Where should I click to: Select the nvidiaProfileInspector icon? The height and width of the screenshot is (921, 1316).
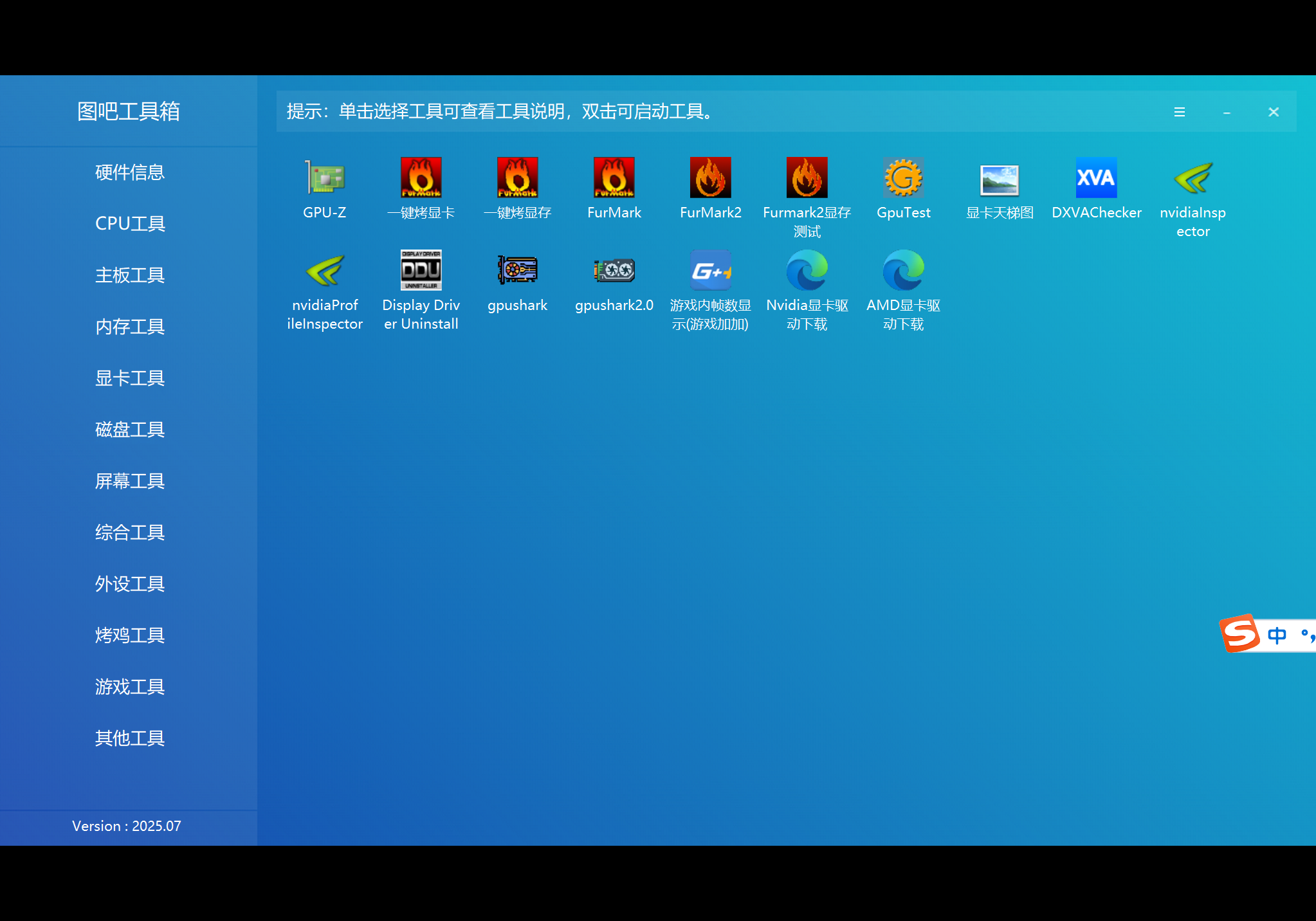[x=325, y=270]
